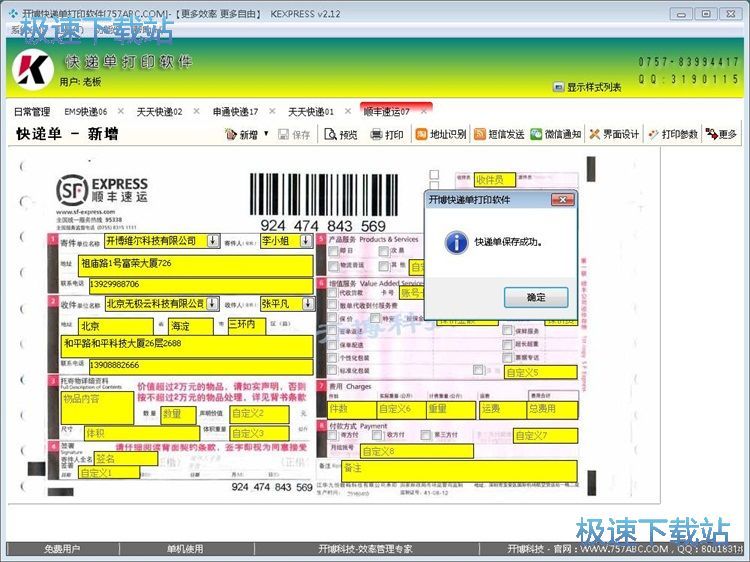The image size is (750, 562).
Task: Click the 保存 toolbar button
Action: point(295,135)
